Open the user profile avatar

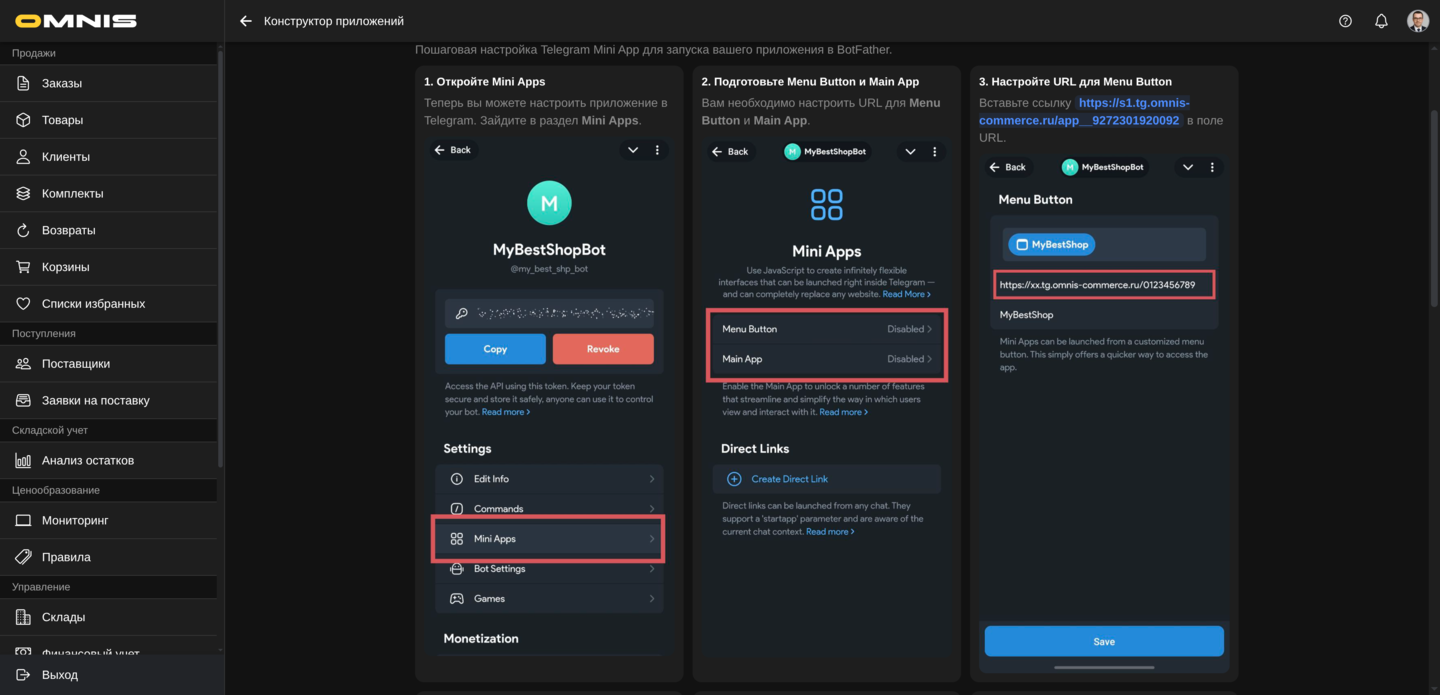[x=1417, y=21]
